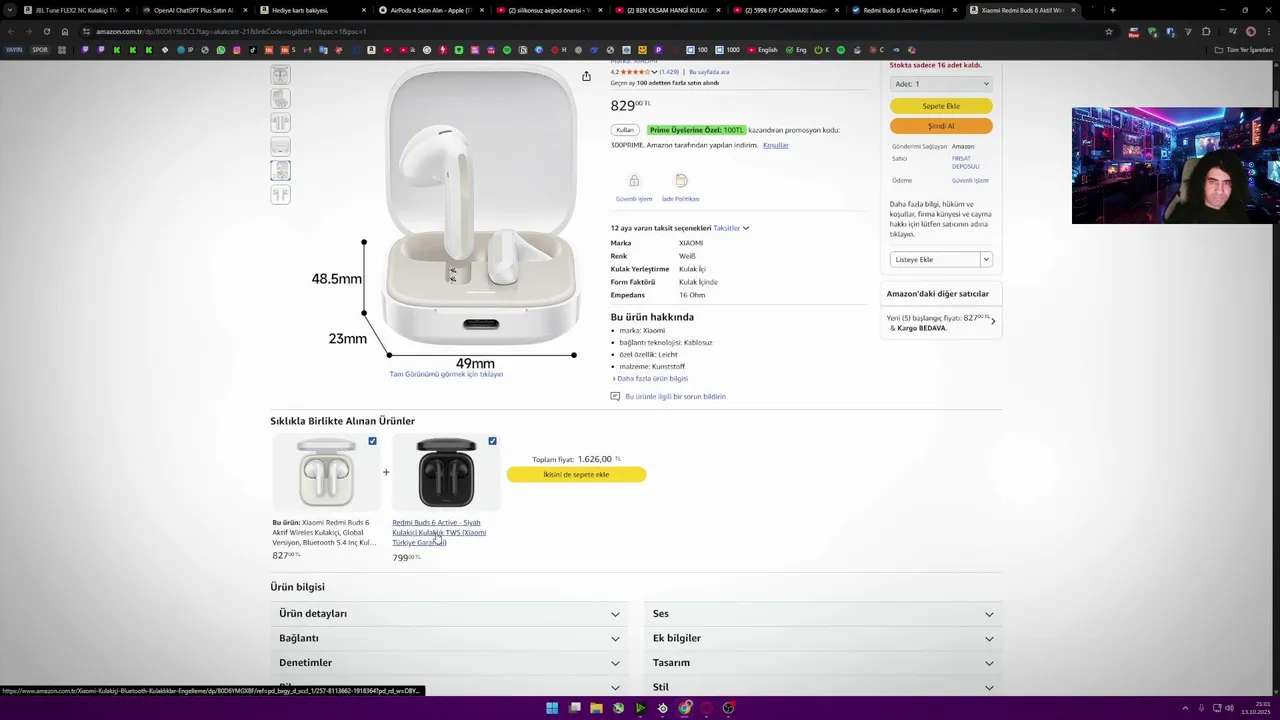Expand the Bağlantı section
This screenshot has width=1280, height=720.
[x=449, y=638]
